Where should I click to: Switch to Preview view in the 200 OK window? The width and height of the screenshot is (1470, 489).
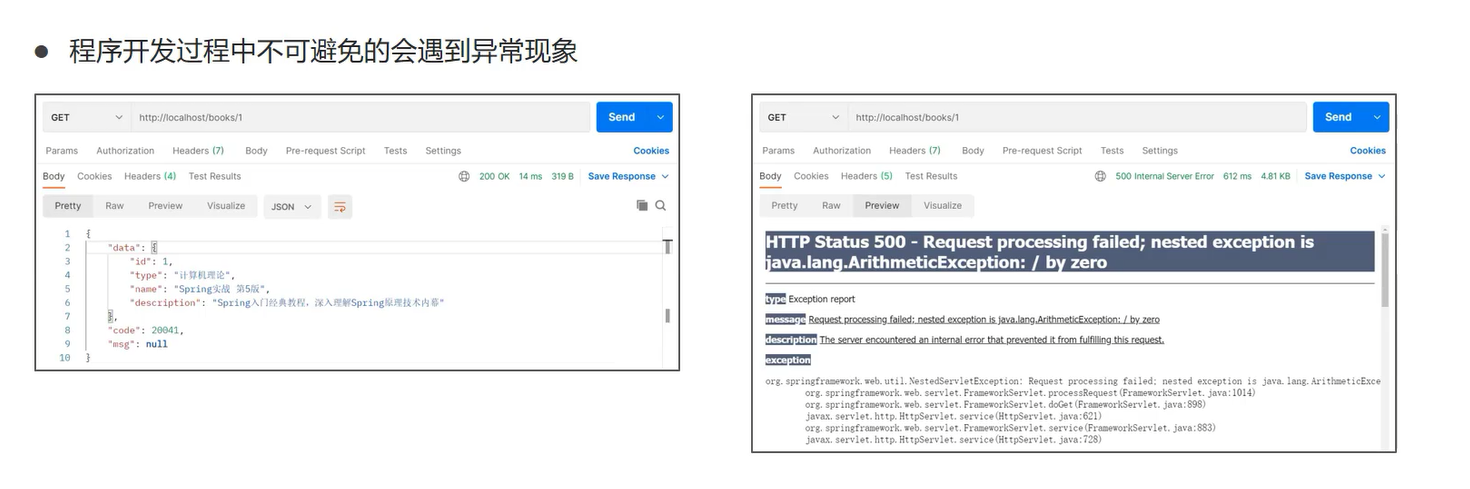[x=166, y=206]
